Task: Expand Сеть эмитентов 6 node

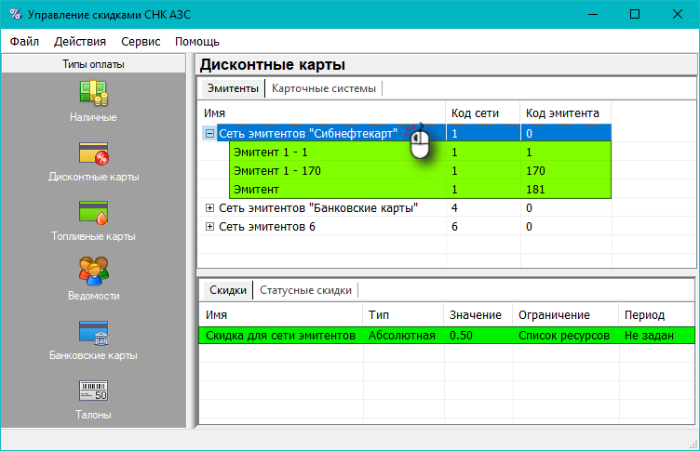Action: click(x=209, y=227)
